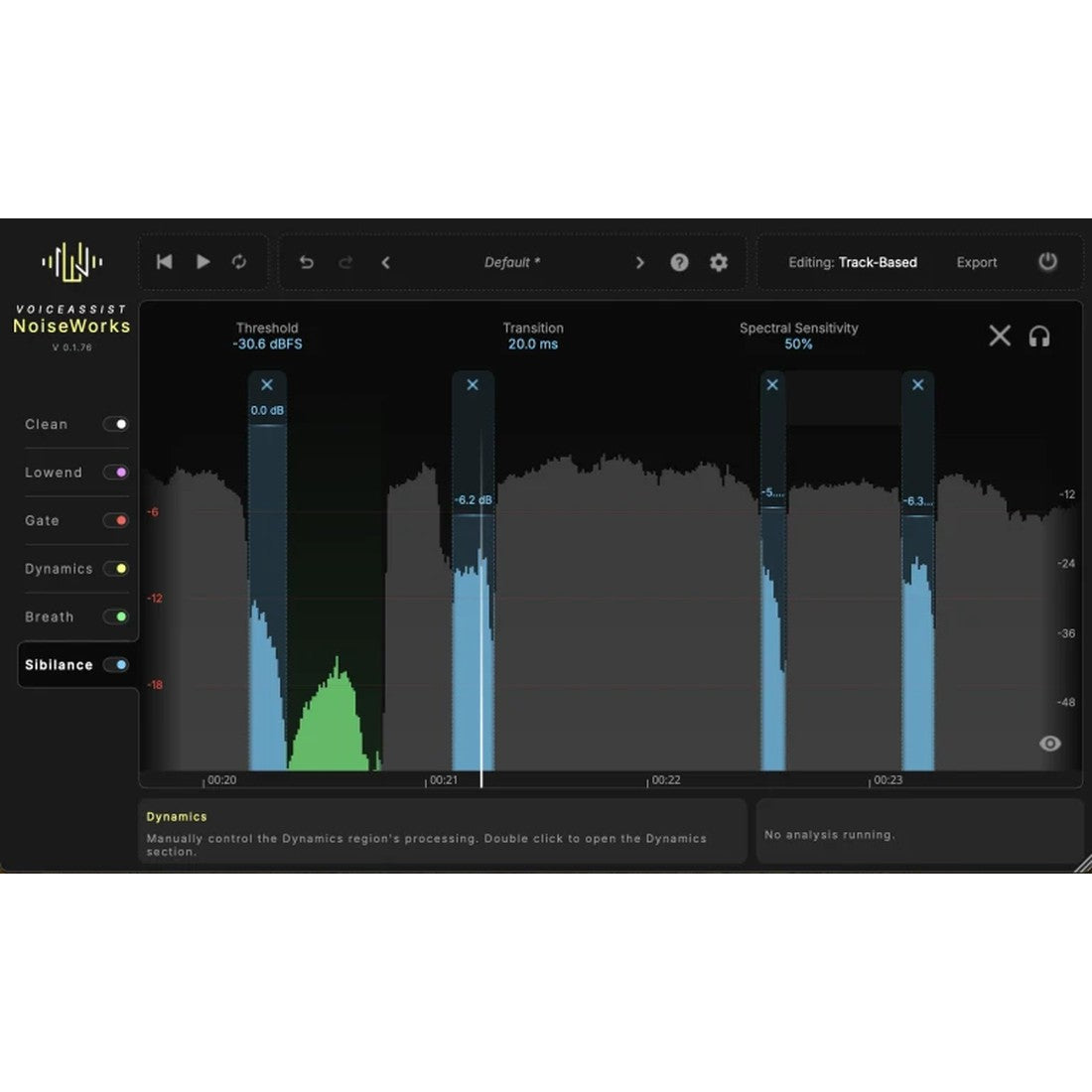Click the 'No analysis running.' status text

(x=829, y=834)
